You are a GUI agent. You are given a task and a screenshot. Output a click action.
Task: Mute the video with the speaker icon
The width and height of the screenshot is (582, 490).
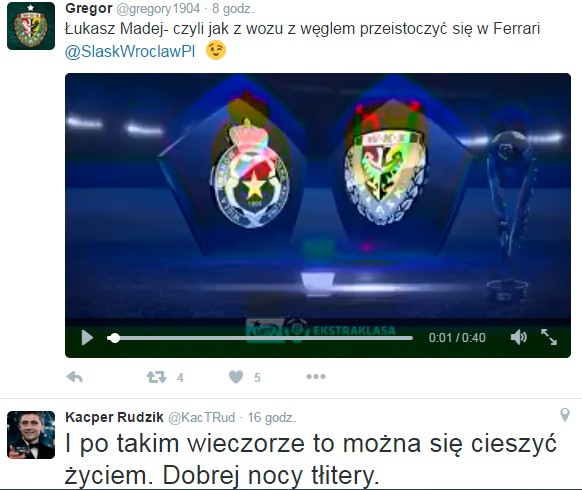519,337
